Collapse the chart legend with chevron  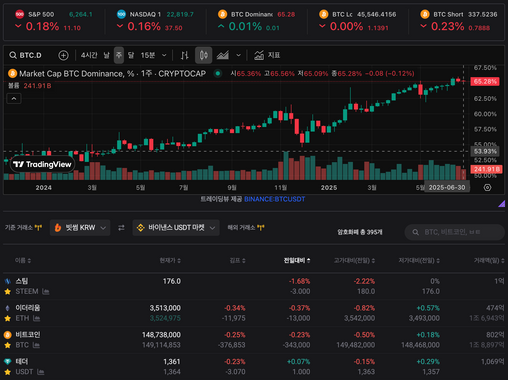tap(14, 99)
